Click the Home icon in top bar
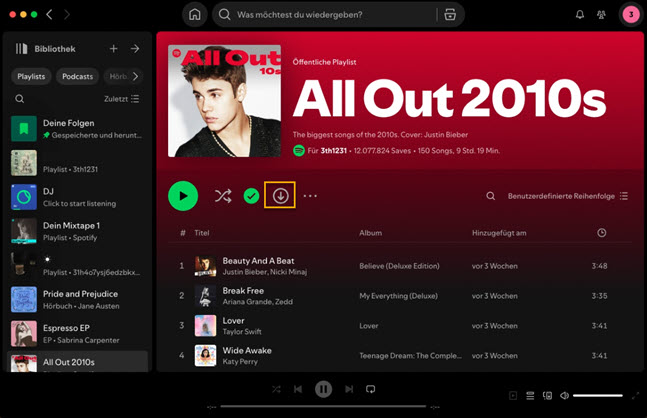The width and height of the screenshot is (647, 418). tap(195, 15)
